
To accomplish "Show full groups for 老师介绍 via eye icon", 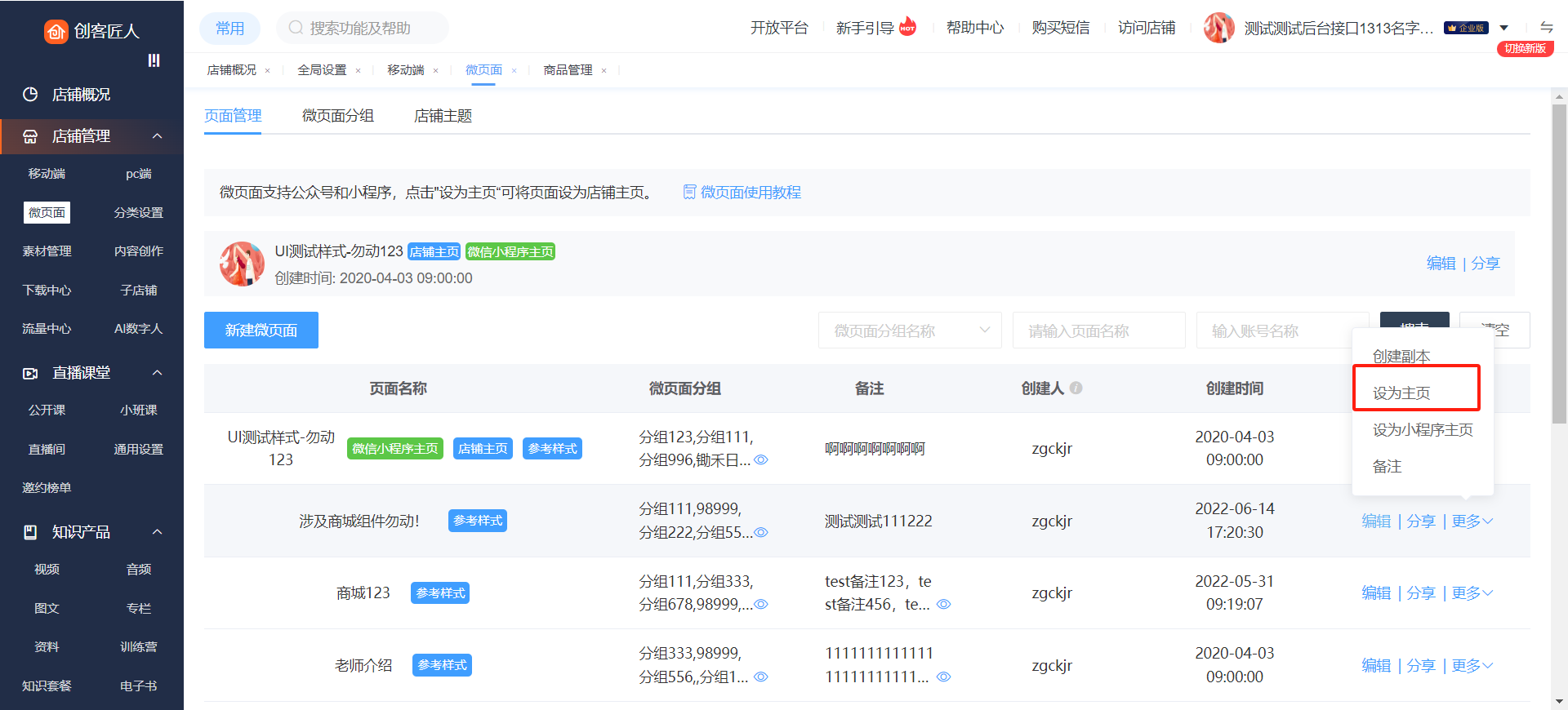I will pyautogui.click(x=761, y=677).
